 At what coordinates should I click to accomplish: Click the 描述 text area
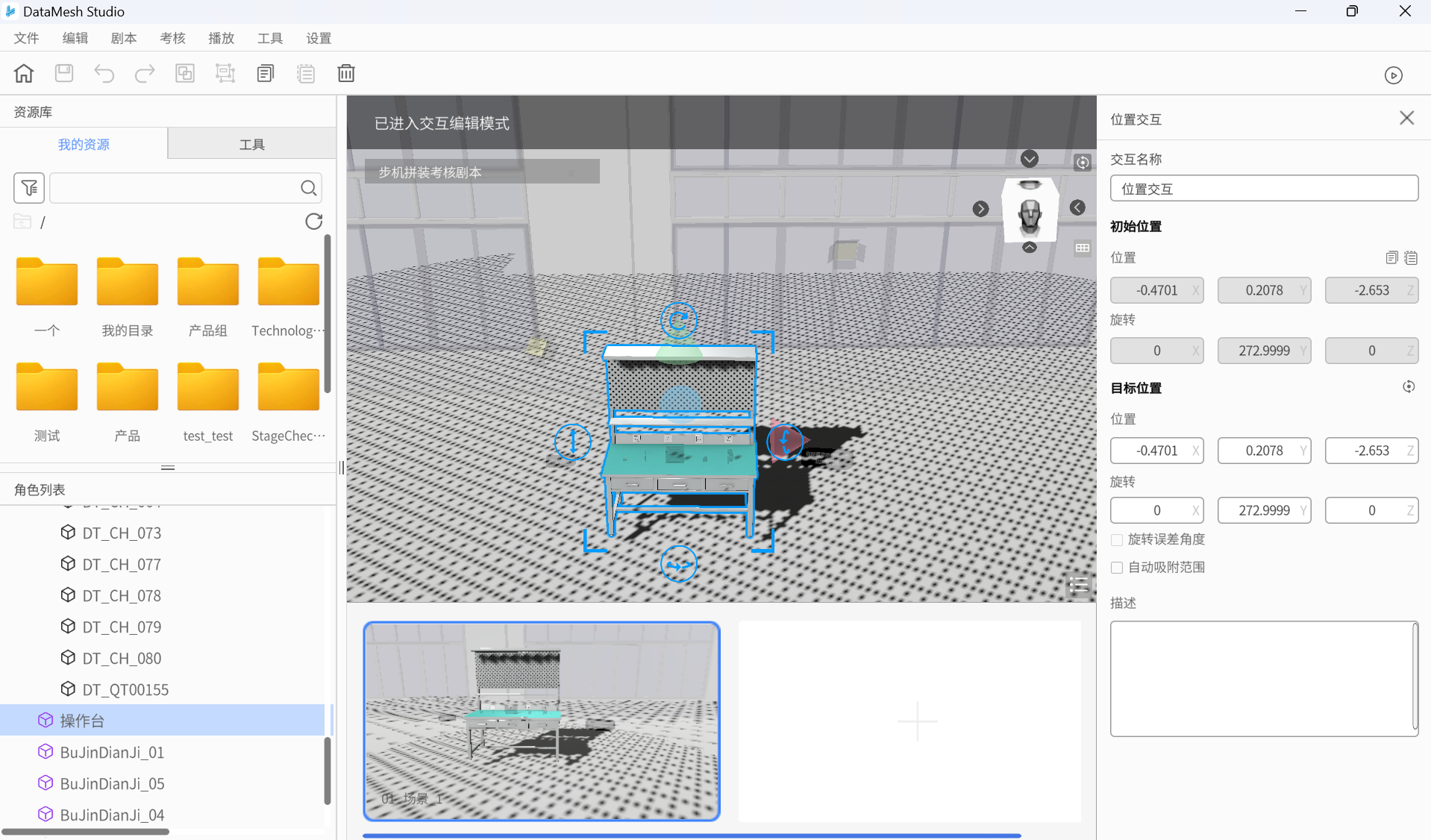pos(1264,679)
